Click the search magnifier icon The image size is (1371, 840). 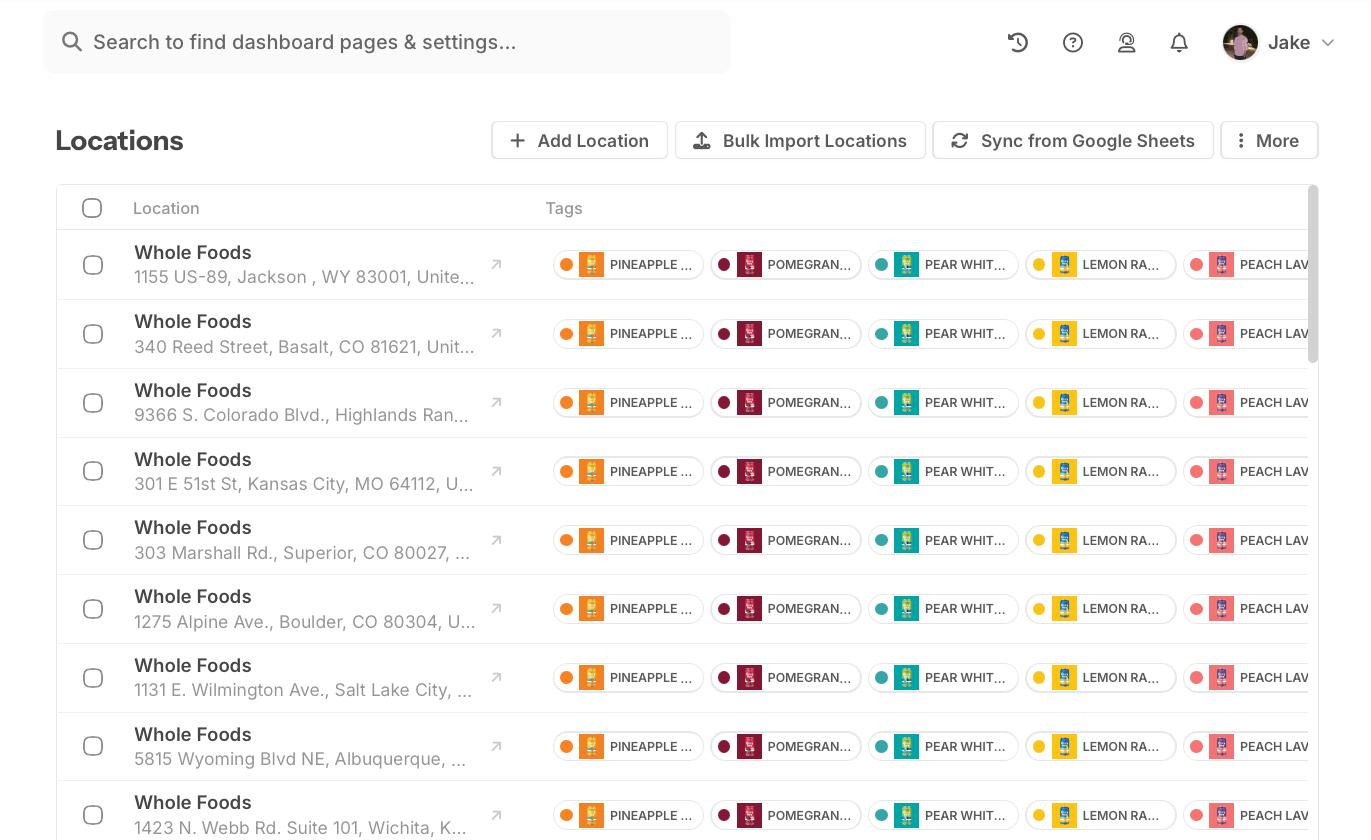(x=71, y=42)
